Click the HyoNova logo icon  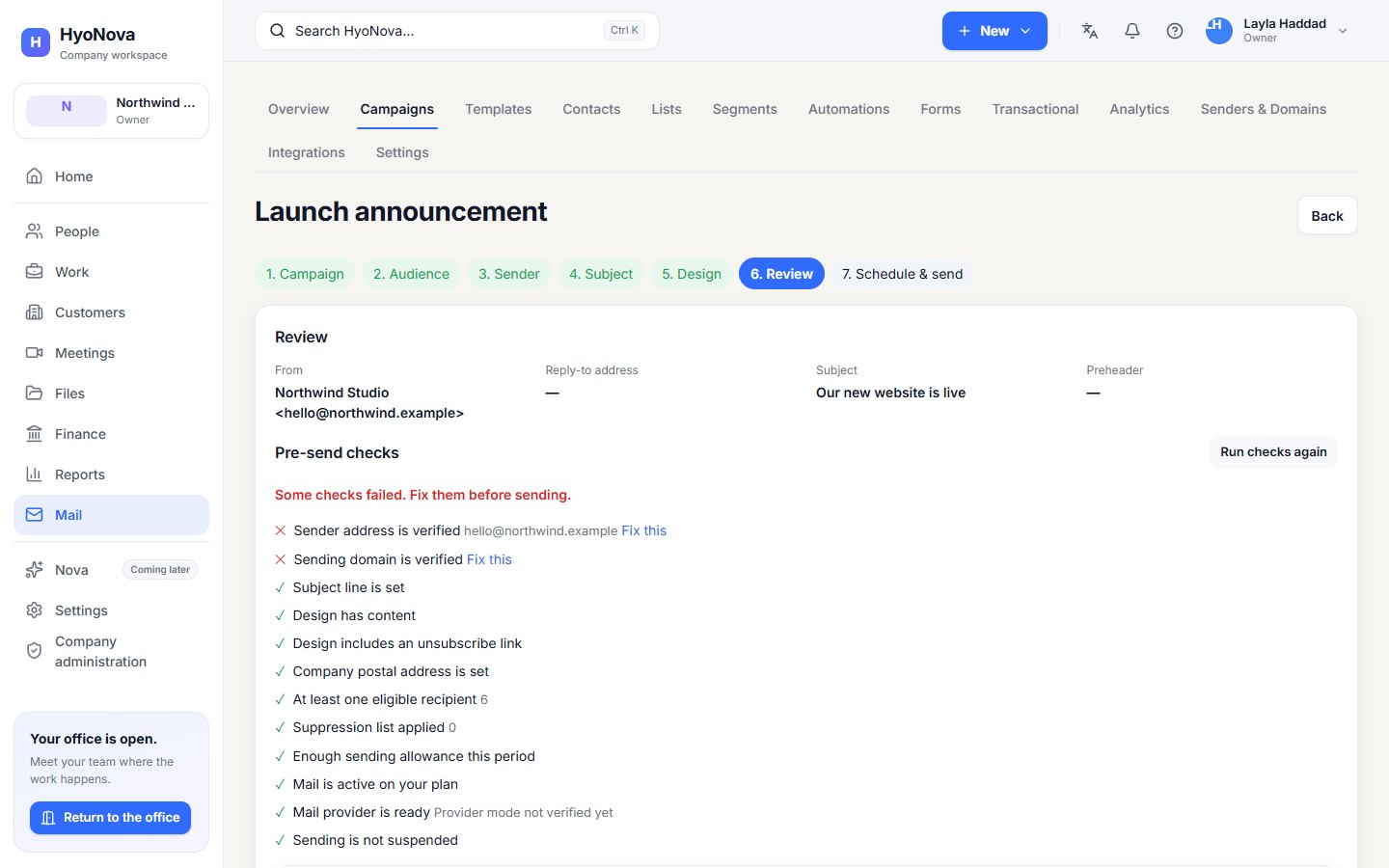36,41
